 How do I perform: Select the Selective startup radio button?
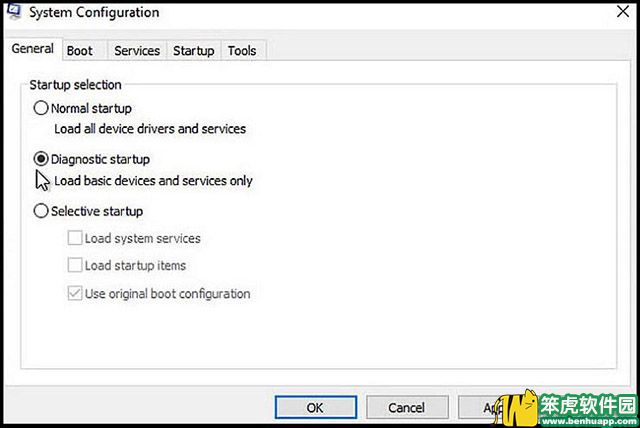point(41,211)
